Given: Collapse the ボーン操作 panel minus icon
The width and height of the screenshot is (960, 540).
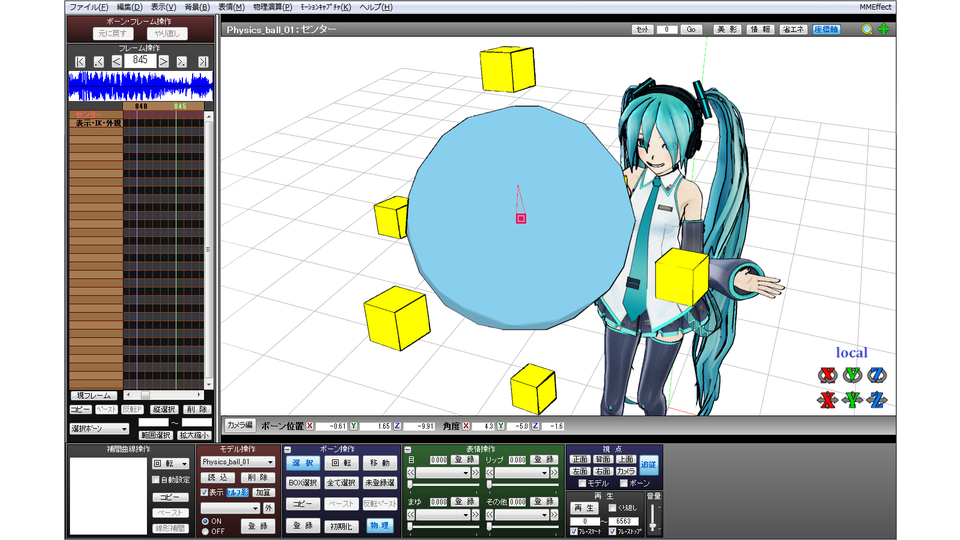Looking at the screenshot, I should [287, 449].
